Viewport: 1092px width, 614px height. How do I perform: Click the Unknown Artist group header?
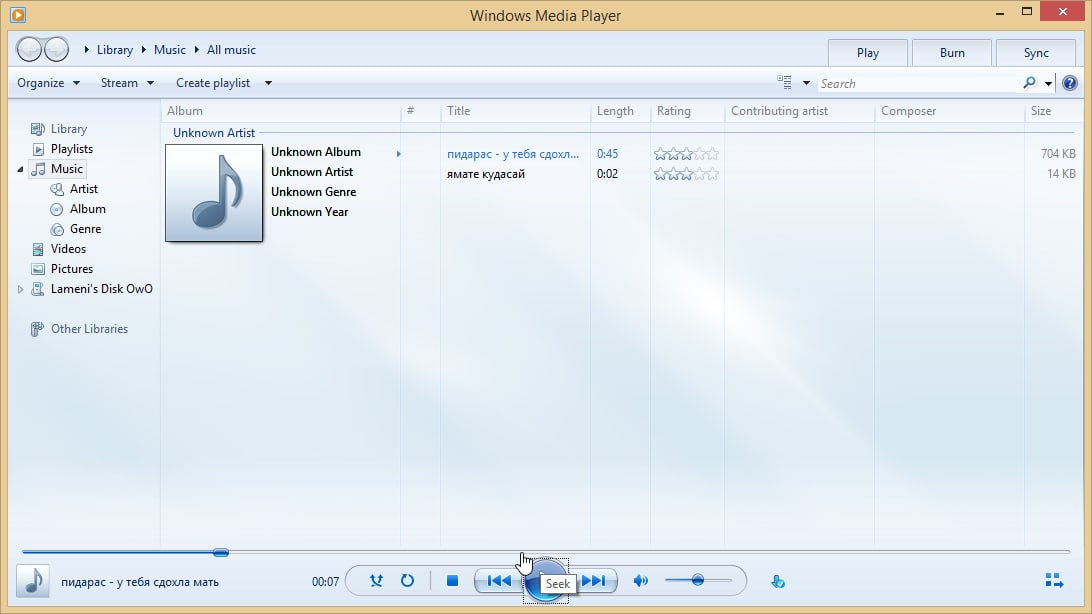[214, 133]
